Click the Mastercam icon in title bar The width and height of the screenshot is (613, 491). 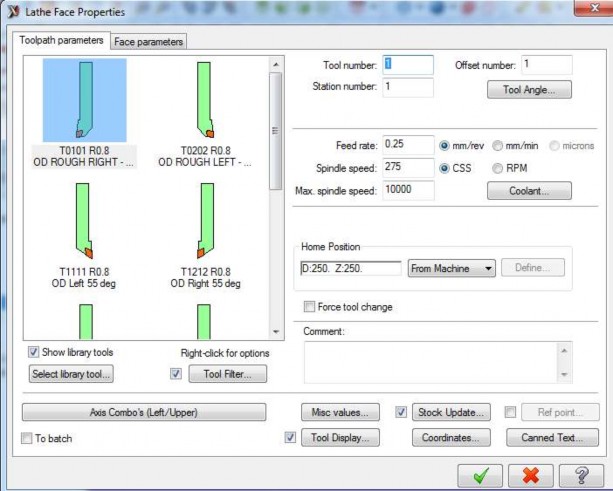11,12
